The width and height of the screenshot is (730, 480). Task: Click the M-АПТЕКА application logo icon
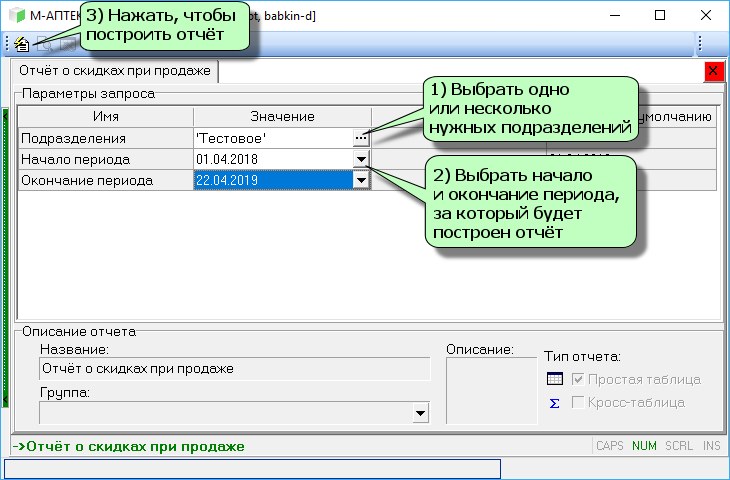coord(17,15)
